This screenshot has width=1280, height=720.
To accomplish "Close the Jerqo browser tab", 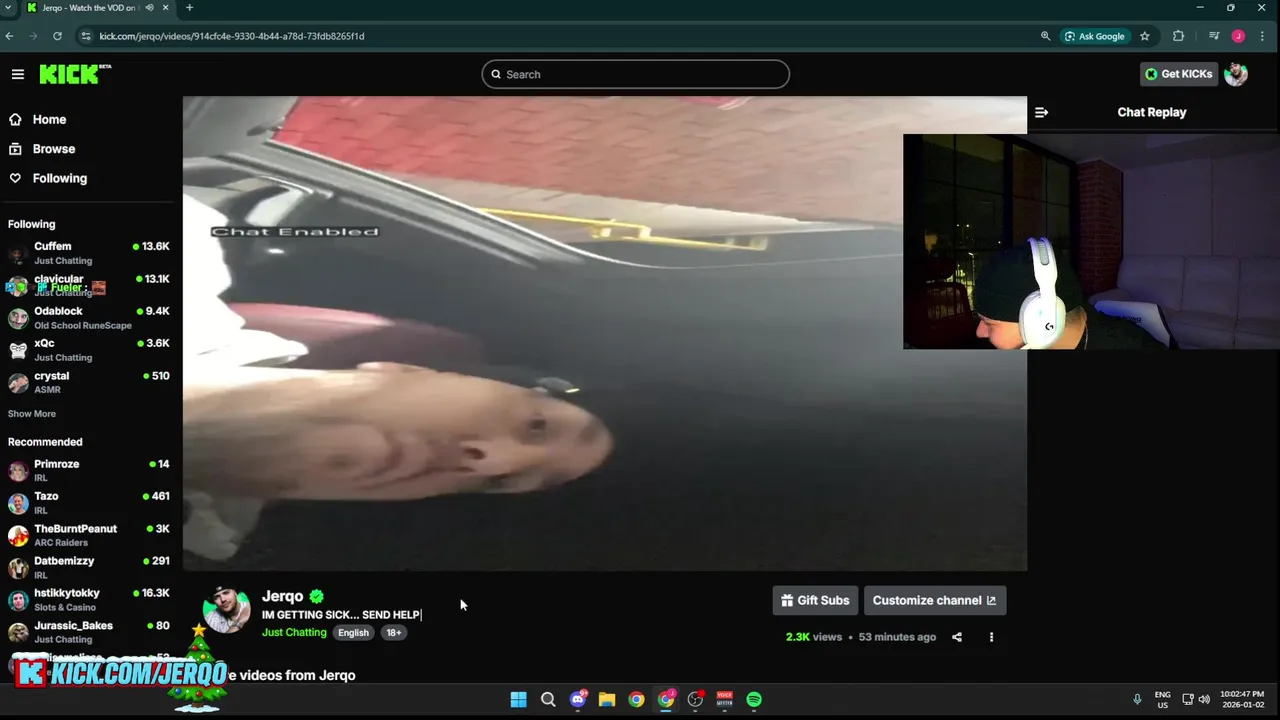I will coord(166,8).
